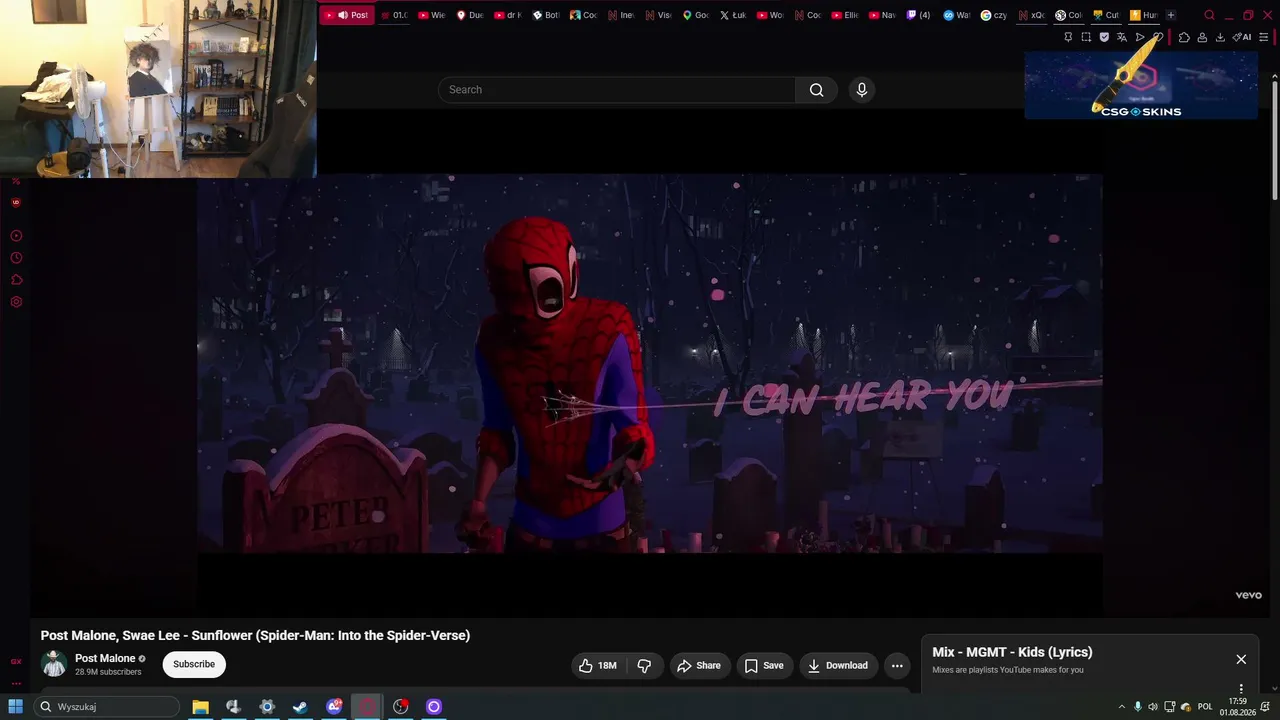1280x720 pixels.
Task: Open Opera GX from the taskbar
Action: click(367, 707)
